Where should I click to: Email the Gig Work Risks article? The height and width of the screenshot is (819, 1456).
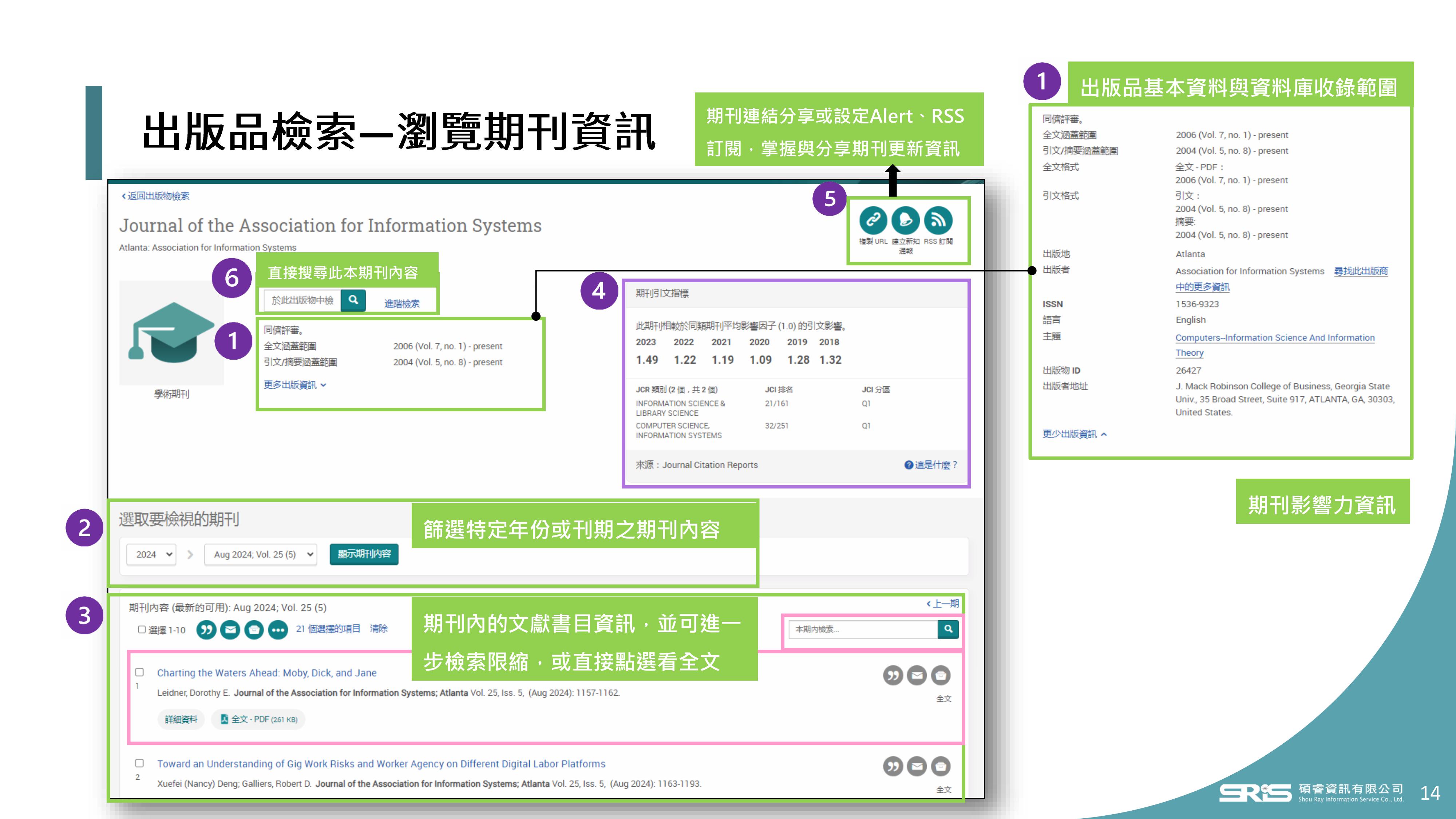click(917, 767)
